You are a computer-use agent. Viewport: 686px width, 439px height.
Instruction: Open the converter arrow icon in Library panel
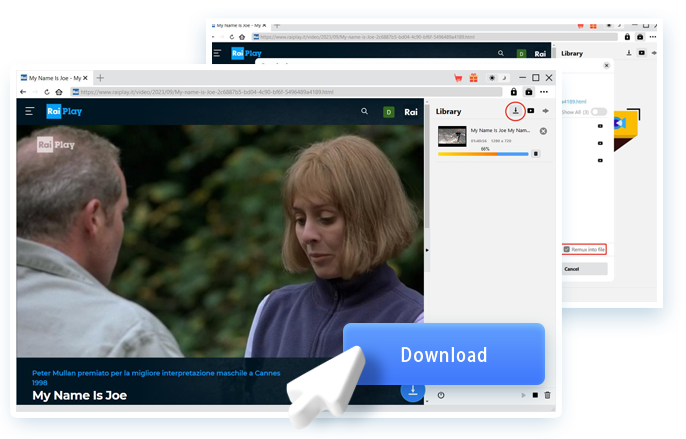click(546, 111)
